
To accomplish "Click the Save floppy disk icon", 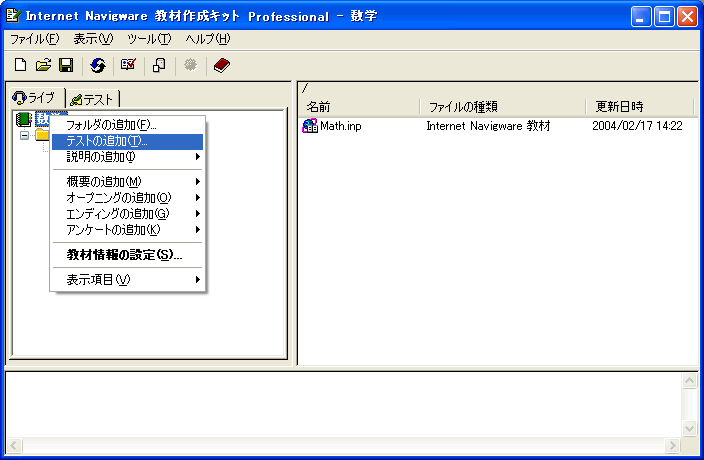I will point(66,65).
